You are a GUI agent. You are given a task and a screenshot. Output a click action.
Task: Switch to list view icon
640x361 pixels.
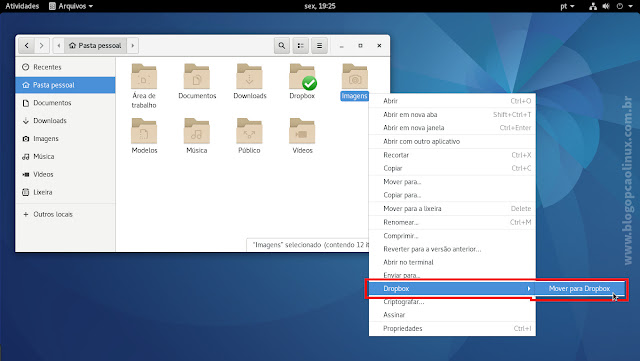coord(300,45)
